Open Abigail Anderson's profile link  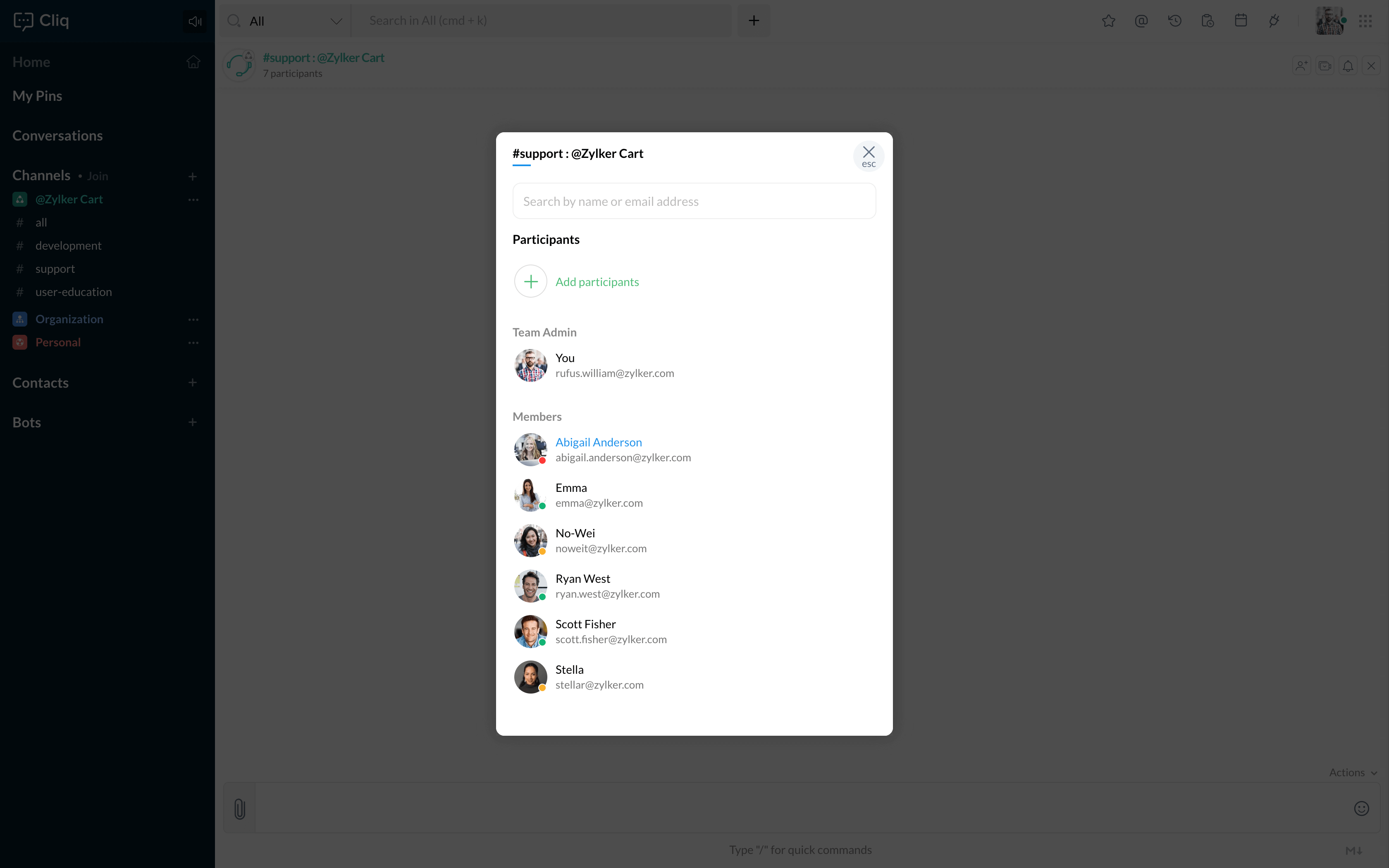[598, 442]
